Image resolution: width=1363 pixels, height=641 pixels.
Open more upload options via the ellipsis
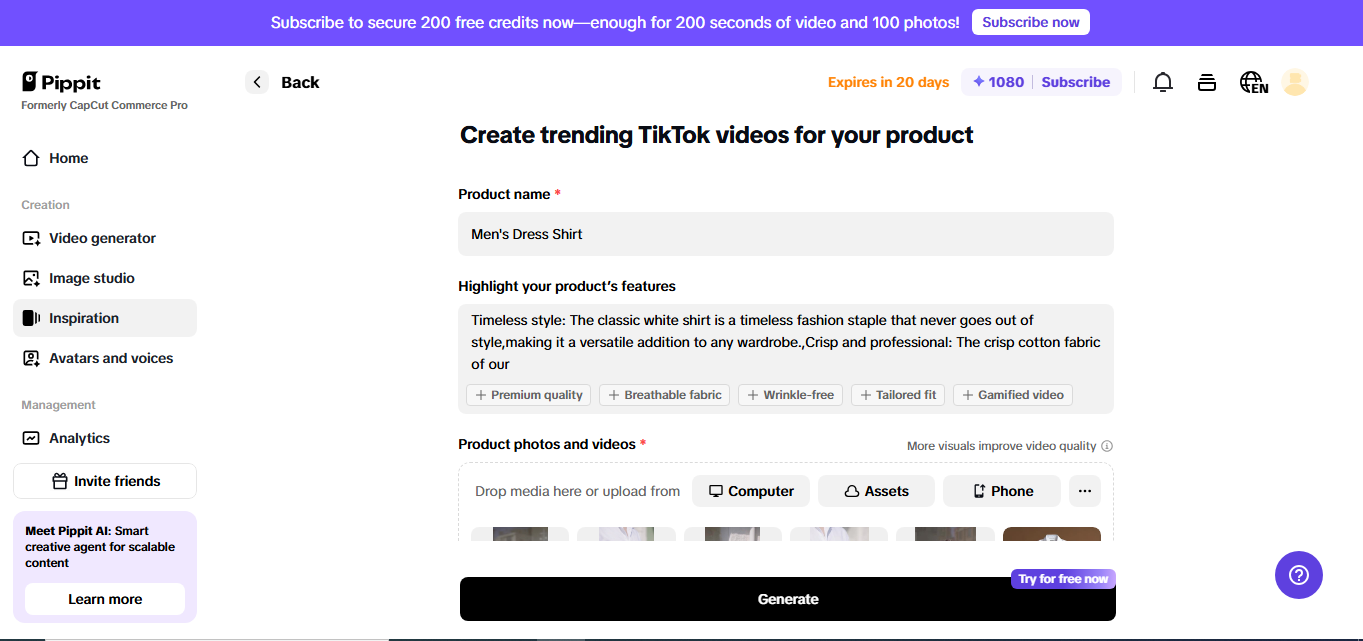(1084, 491)
